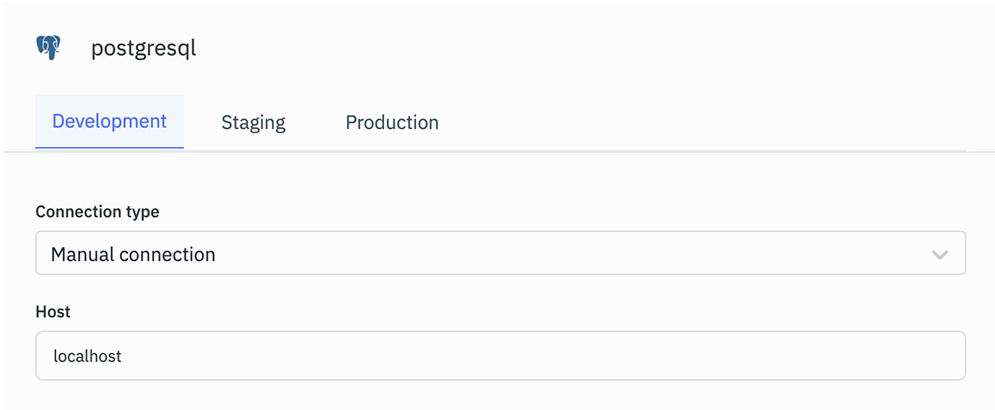Open the Development environment tab
Viewport: 995px width, 410px height.
point(109,122)
